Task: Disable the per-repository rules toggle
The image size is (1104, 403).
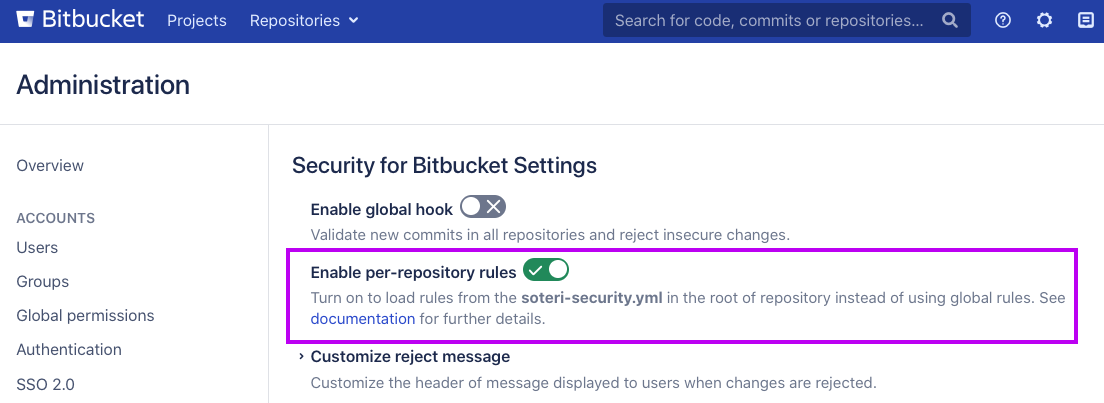Action: pyautogui.click(x=546, y=270)
